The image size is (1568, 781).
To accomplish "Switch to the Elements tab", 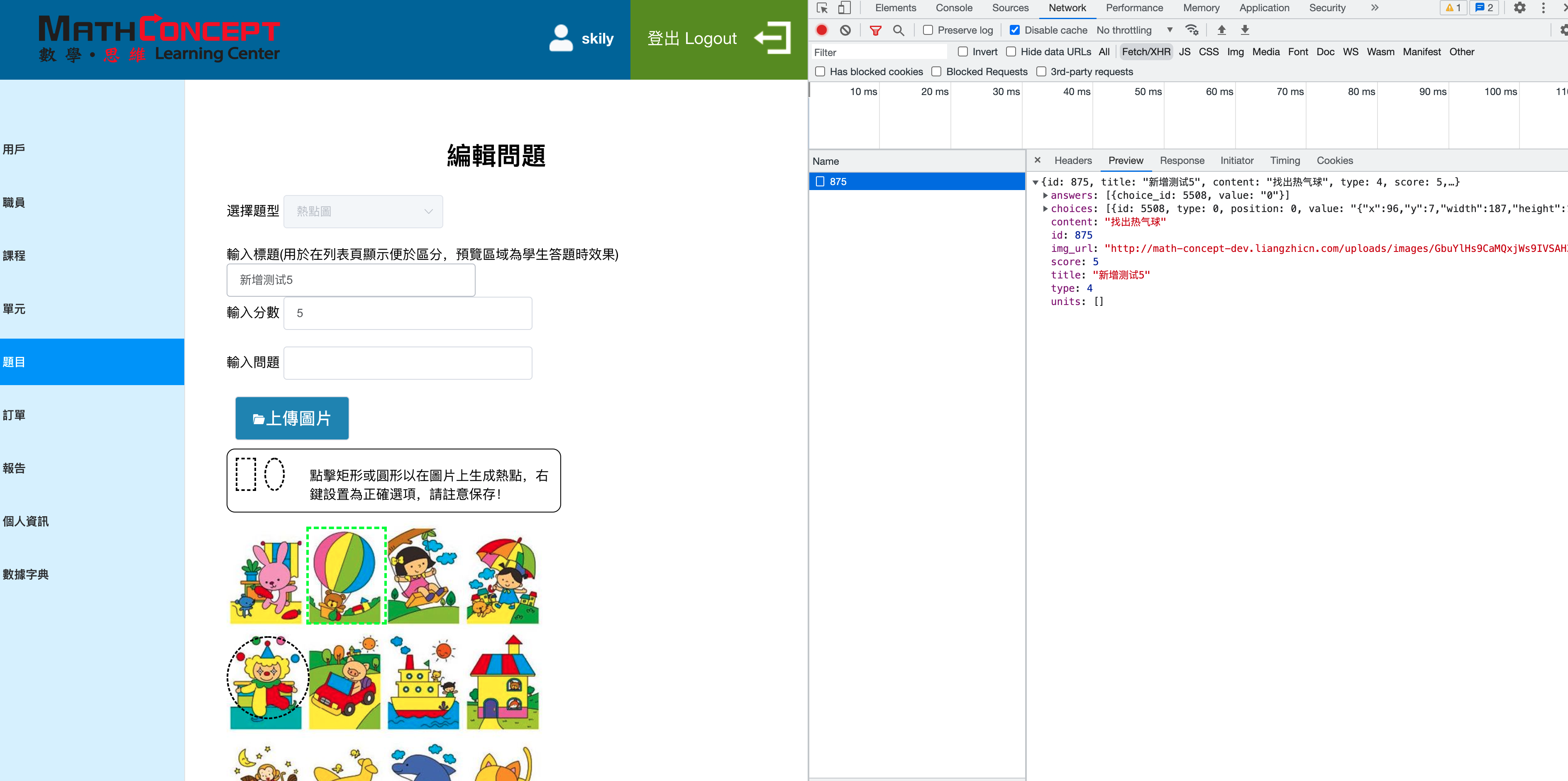I will [x=895, y=8].
